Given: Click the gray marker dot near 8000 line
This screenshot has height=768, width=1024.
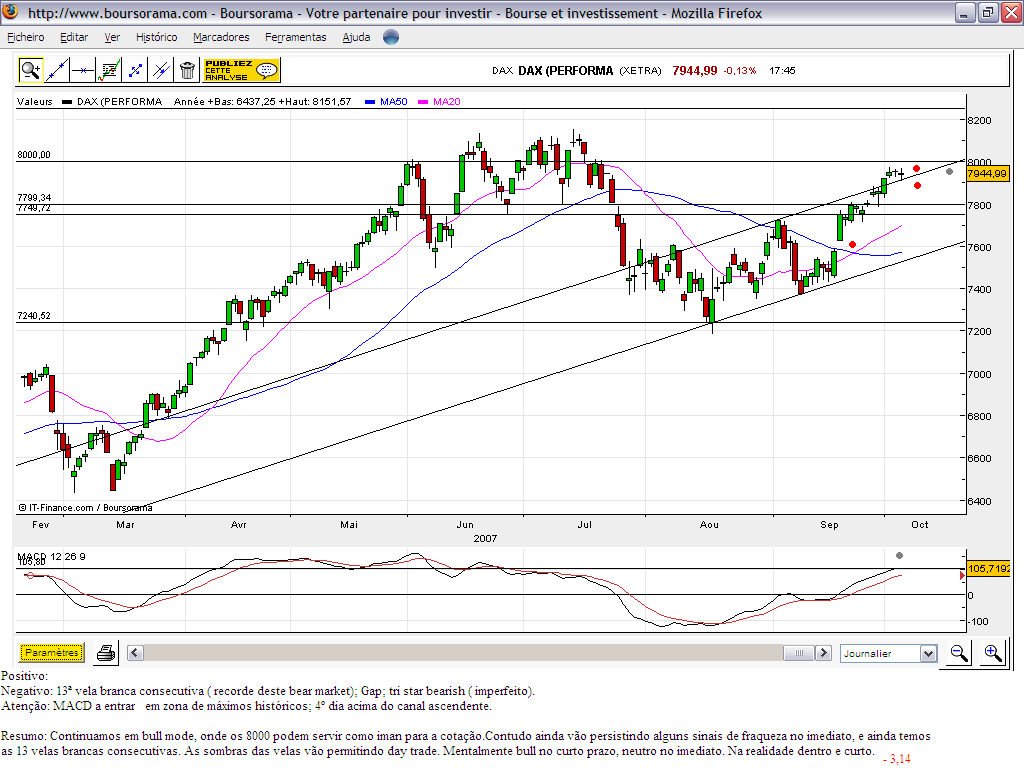Looking at the screenshot, I should [x=950, y=171].
